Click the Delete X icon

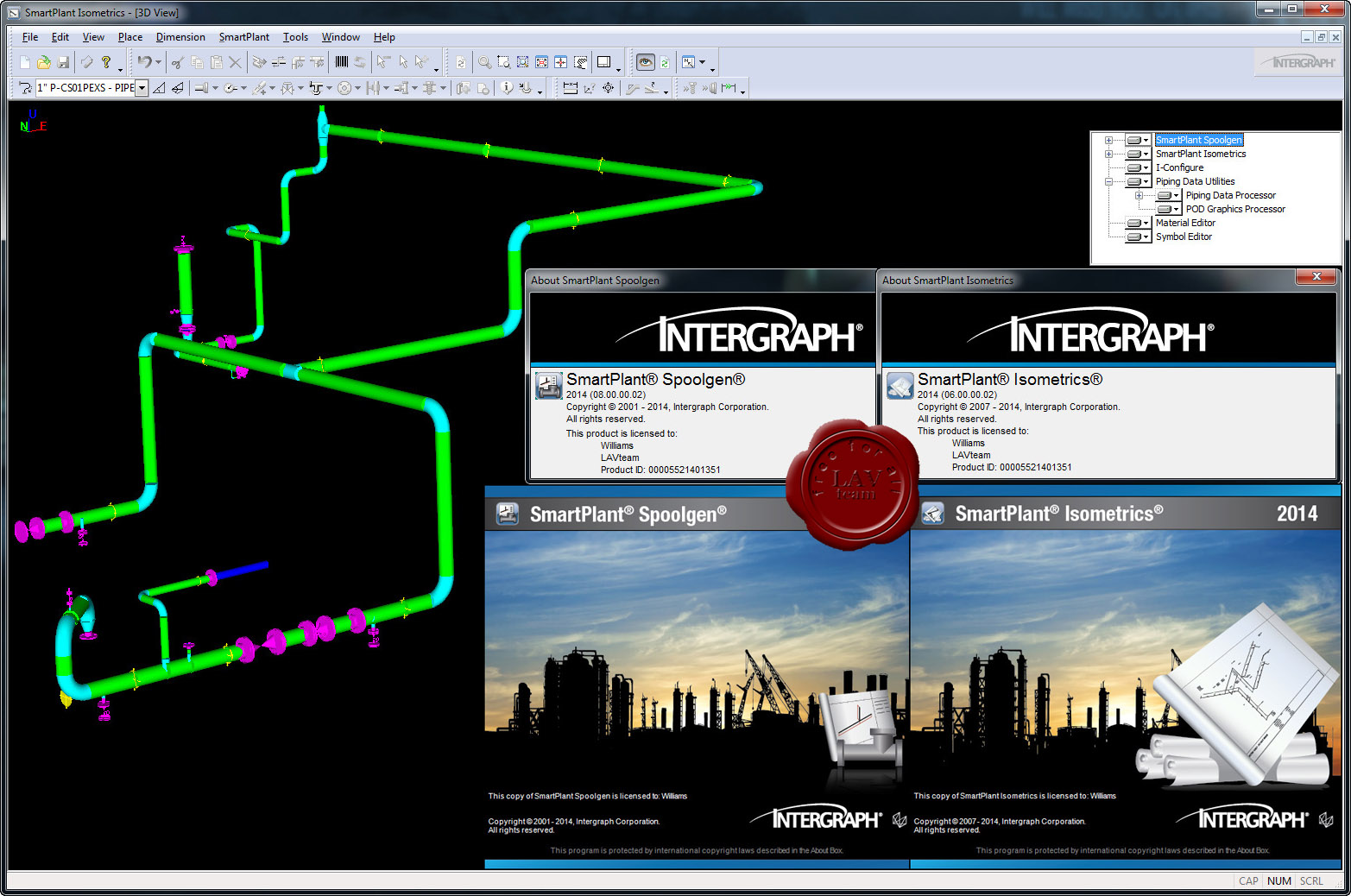[235, 62]
